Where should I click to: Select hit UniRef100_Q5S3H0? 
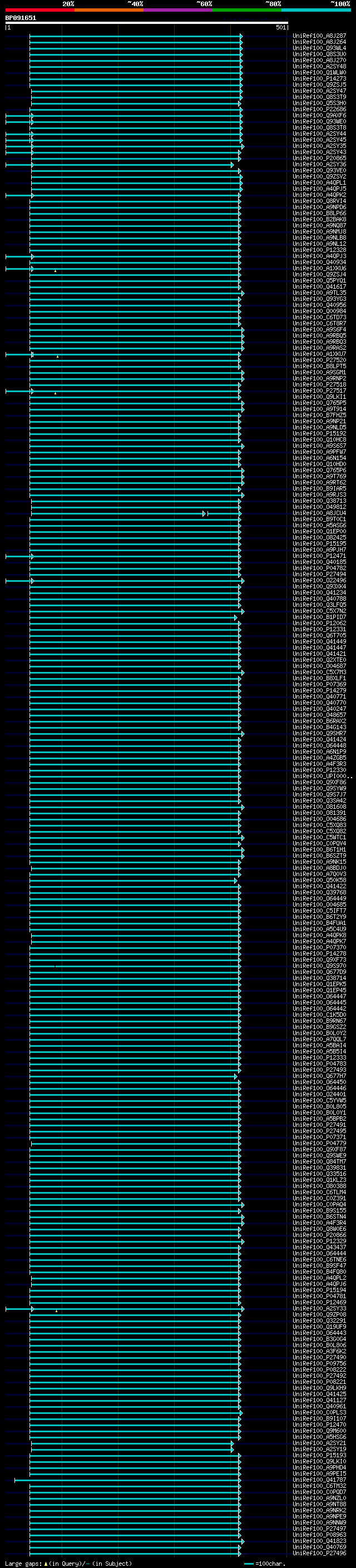pos(319,103)
